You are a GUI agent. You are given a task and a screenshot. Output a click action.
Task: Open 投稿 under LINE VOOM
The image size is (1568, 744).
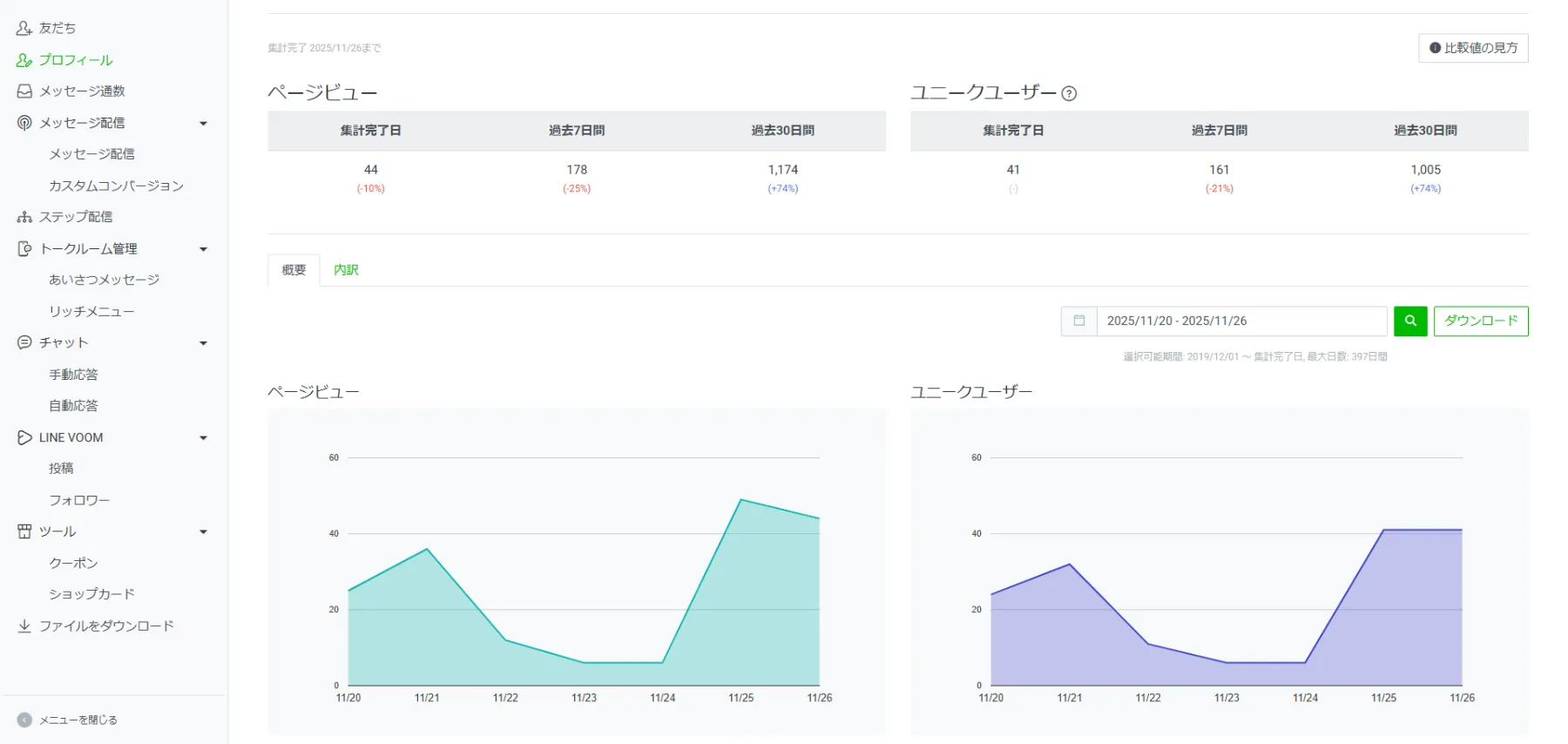pos(61,469)
